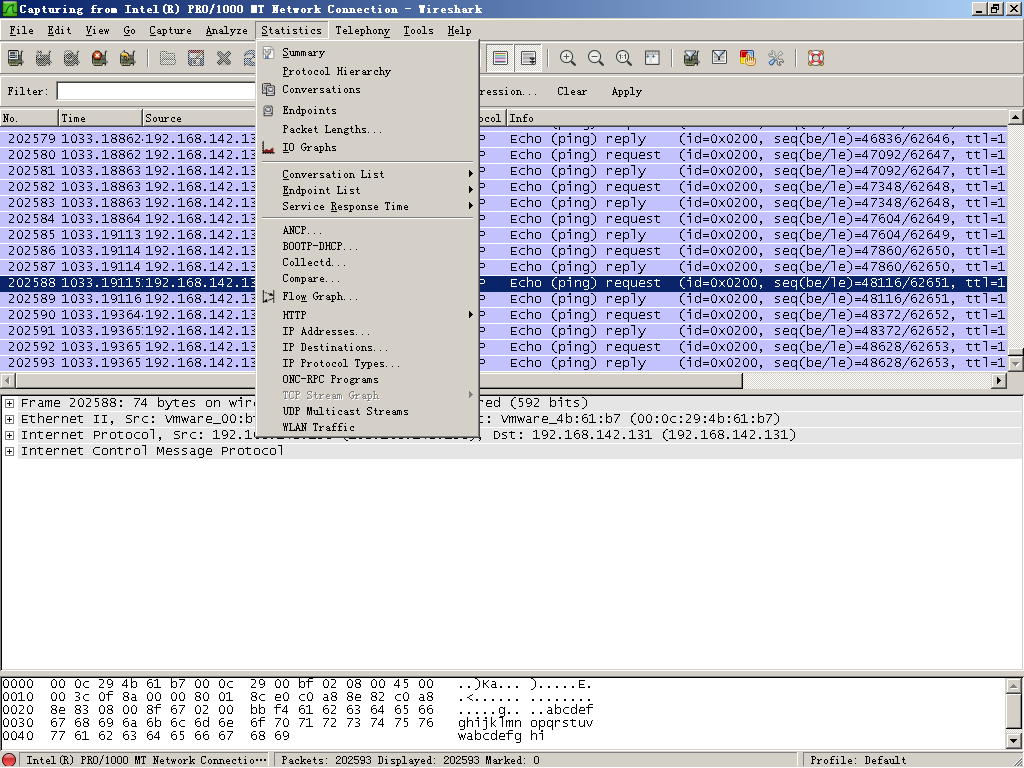Viewport: 1024px width, 768px height.
Task: Click the IO Graphs chart icon
Action: click(x=268, y=148)
